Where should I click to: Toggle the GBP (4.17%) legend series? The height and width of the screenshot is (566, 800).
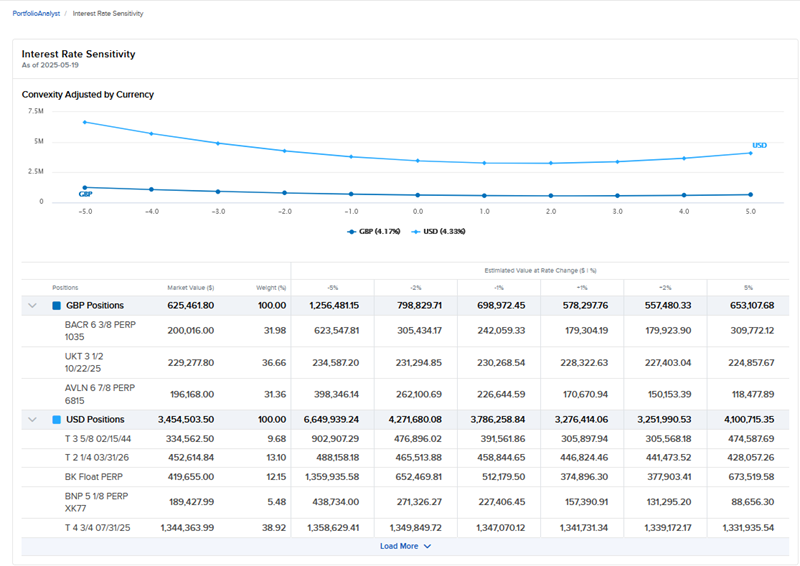[x=374, y=231]
